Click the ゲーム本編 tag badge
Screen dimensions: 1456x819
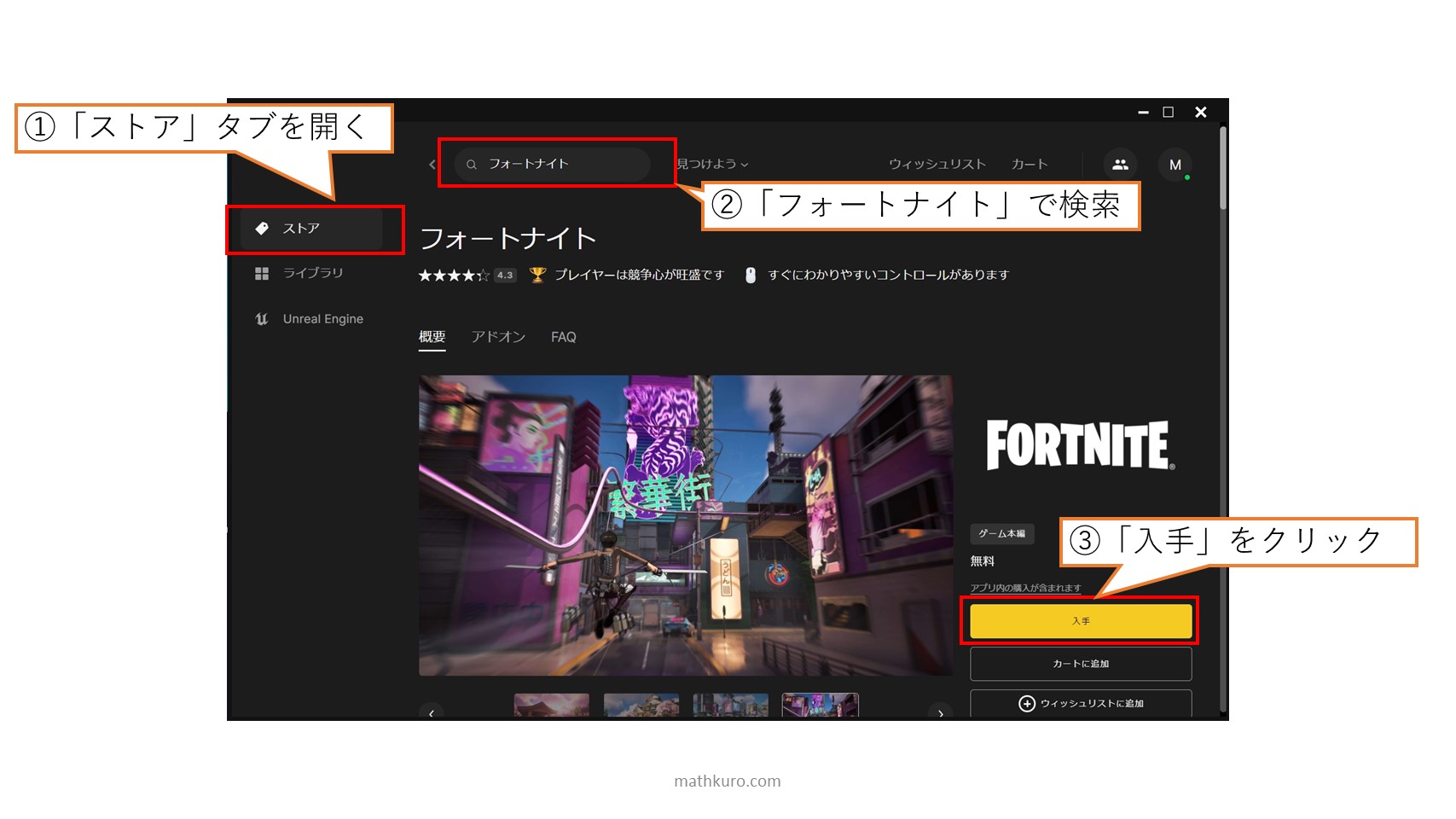coord(1002,533)
